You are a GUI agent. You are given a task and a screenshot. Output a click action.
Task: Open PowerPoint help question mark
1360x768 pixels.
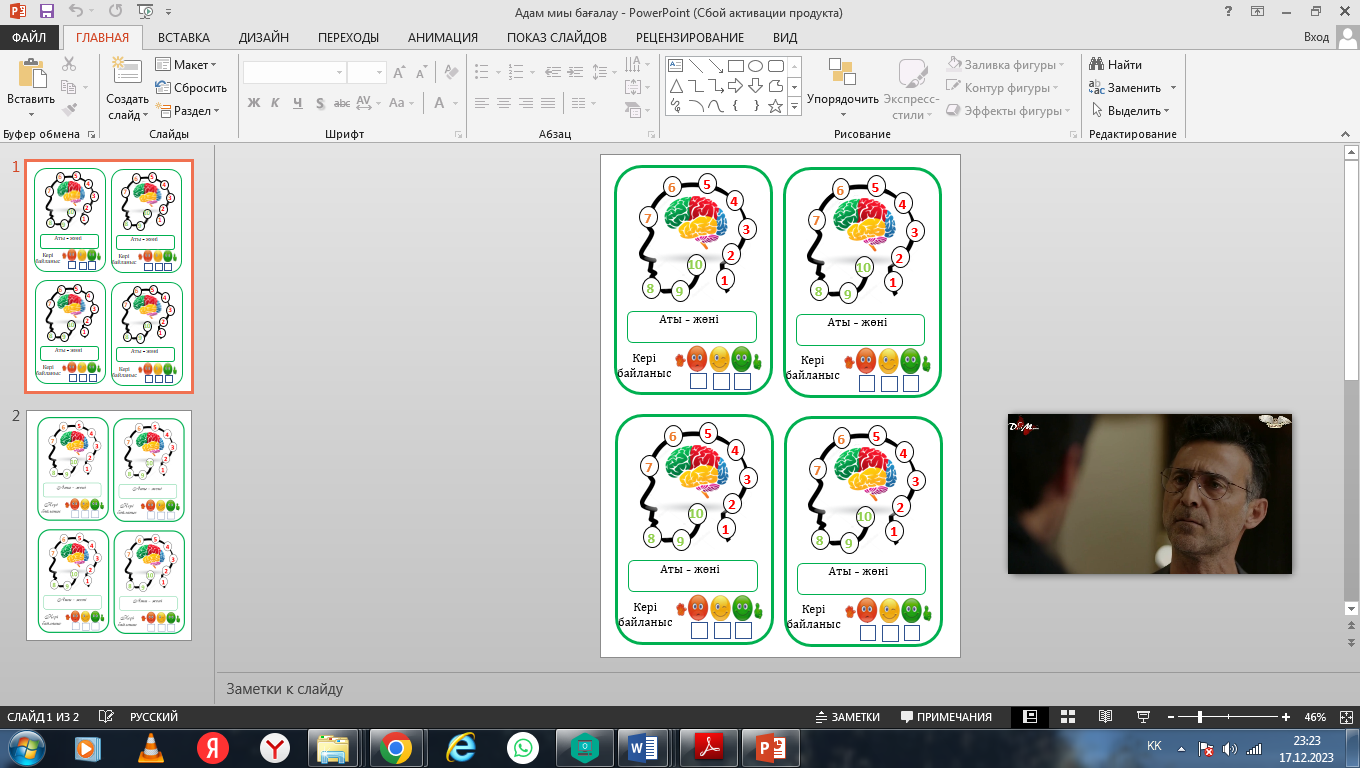pos(1228,12)
